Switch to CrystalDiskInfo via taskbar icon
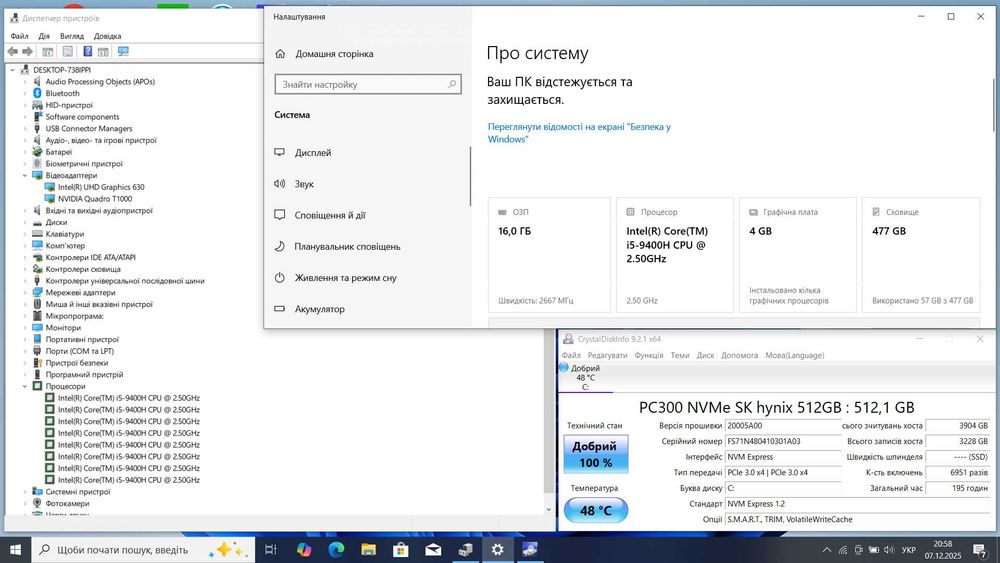1000x563 pixels. click(x=529, y=550)
